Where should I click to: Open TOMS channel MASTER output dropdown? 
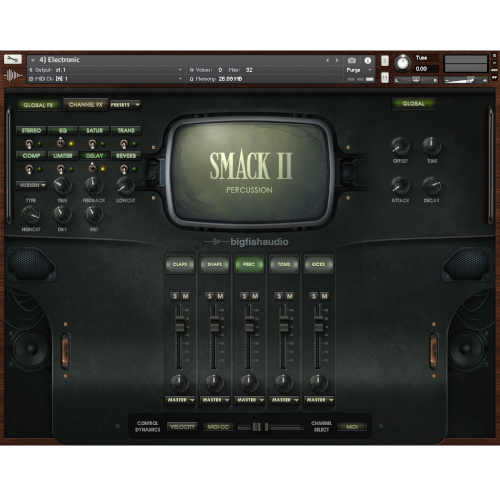coord(284,400)
